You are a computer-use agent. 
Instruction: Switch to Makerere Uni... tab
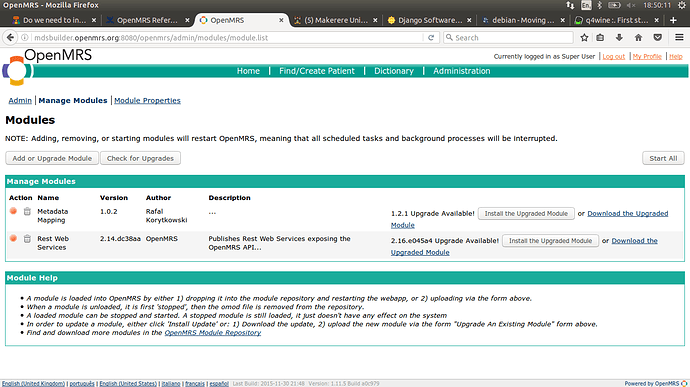(x=336, y=20)
